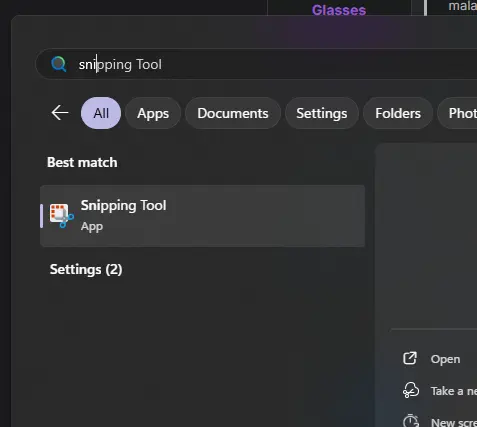The height and width of the screenshot is (427, 477).
Task: Click into the 'snipping Tool' search field
Action: (256, 64)
